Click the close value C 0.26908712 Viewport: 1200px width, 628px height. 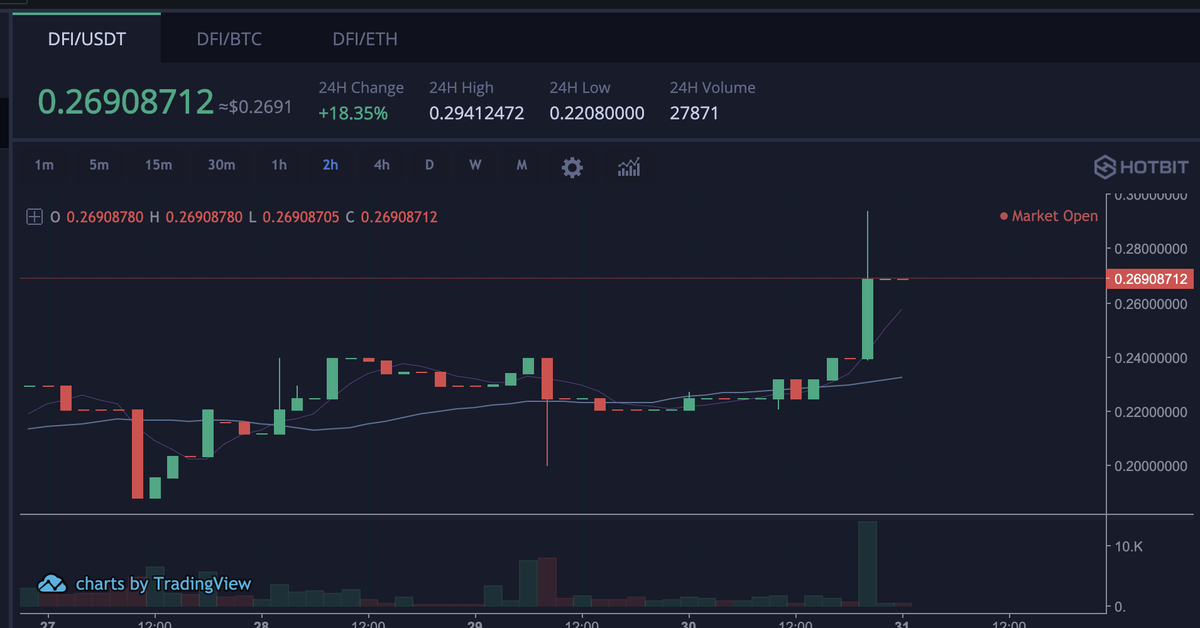tap(391, 217)
